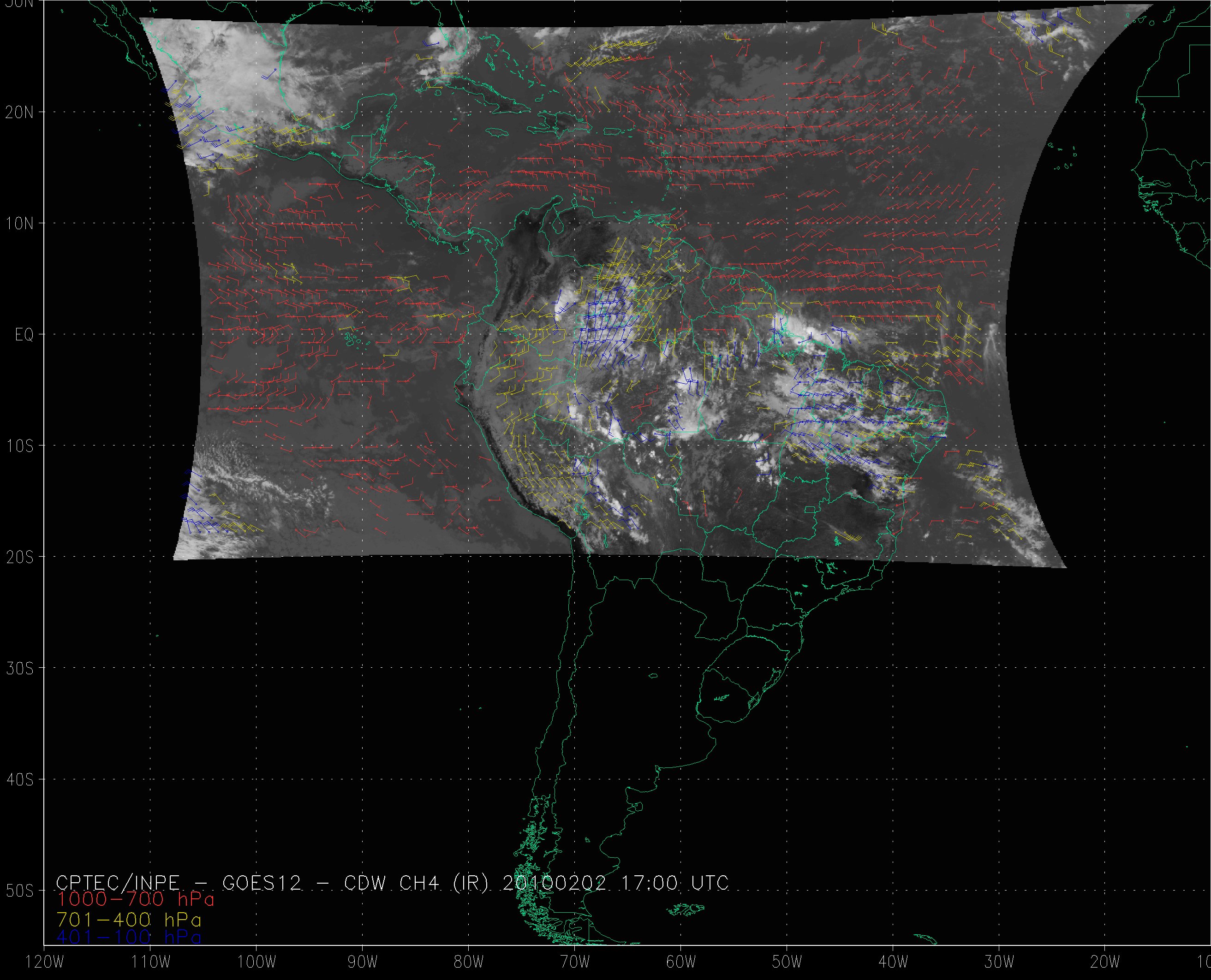This screenshot has width=1211, height=980.
Task: Click the EQ latitude axis label
Action: [x=24, y=335]
